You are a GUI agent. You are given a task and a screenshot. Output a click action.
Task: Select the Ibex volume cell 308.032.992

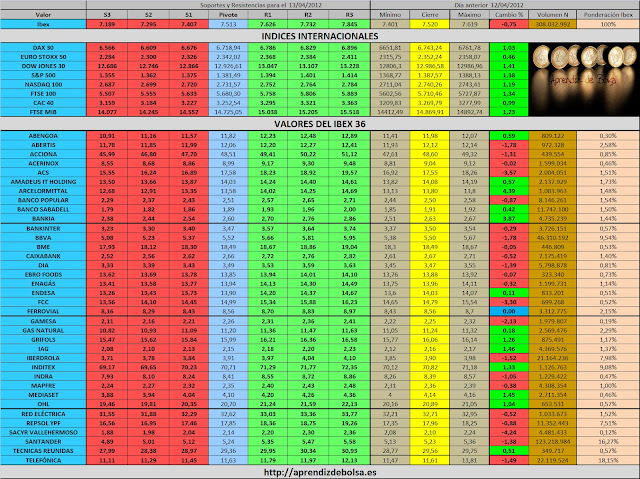coord(553,24)
